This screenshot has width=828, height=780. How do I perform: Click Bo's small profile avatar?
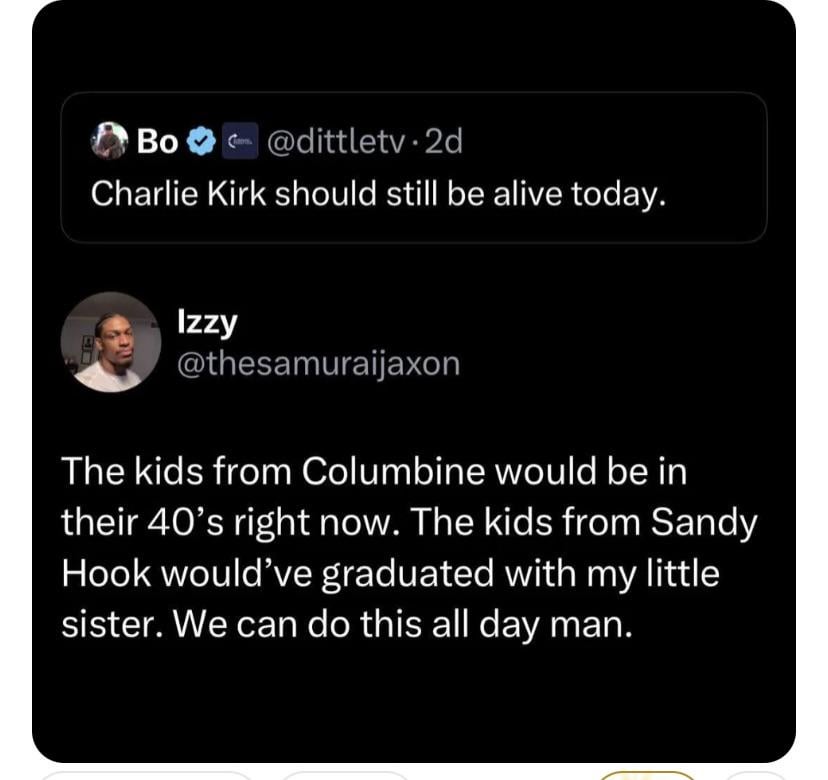pos(109,141)
